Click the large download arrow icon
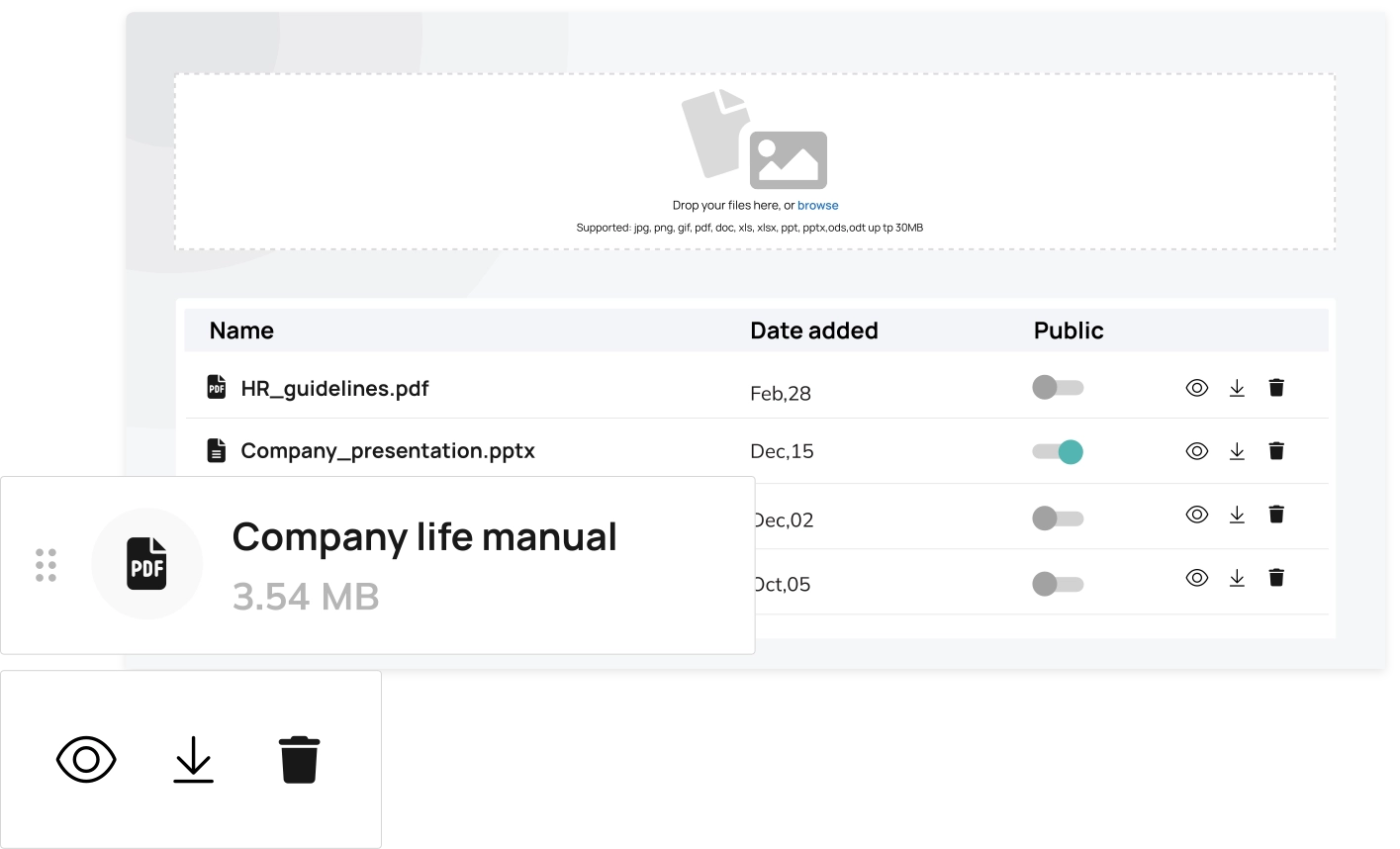Viewport: 1400px width, 849px height. pos(194,760)
